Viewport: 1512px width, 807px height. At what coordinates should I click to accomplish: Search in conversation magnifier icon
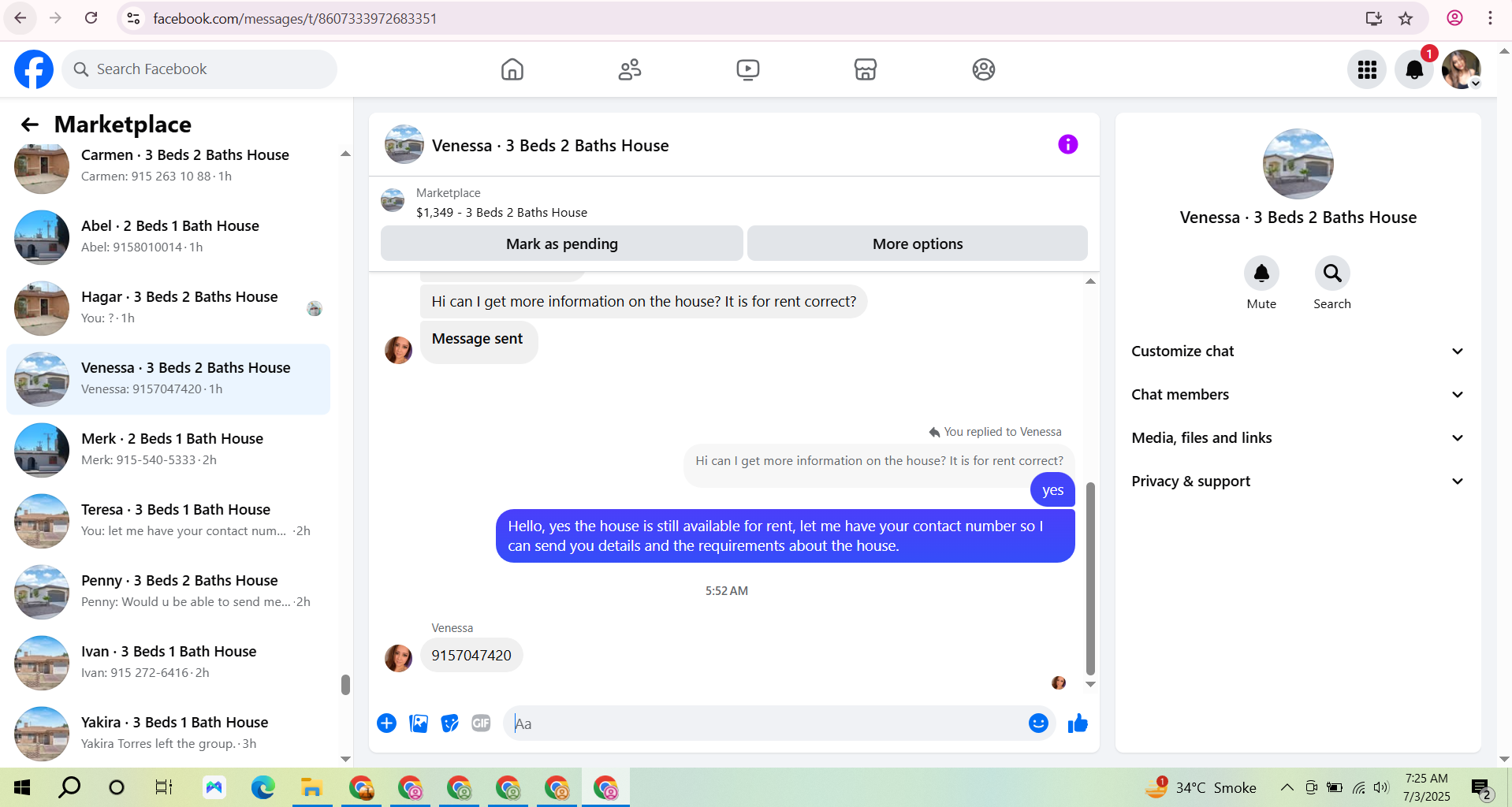(x=1332, y=273)
